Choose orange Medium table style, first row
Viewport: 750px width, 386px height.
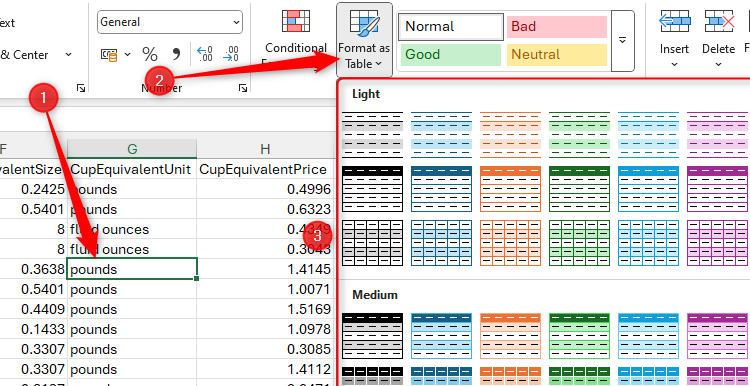coord(510,336)
